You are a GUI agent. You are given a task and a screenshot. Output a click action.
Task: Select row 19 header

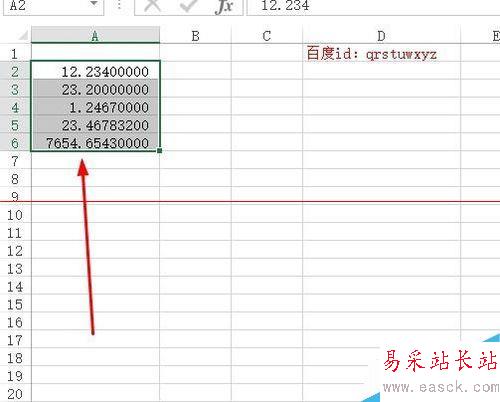(x=15, y=376)
